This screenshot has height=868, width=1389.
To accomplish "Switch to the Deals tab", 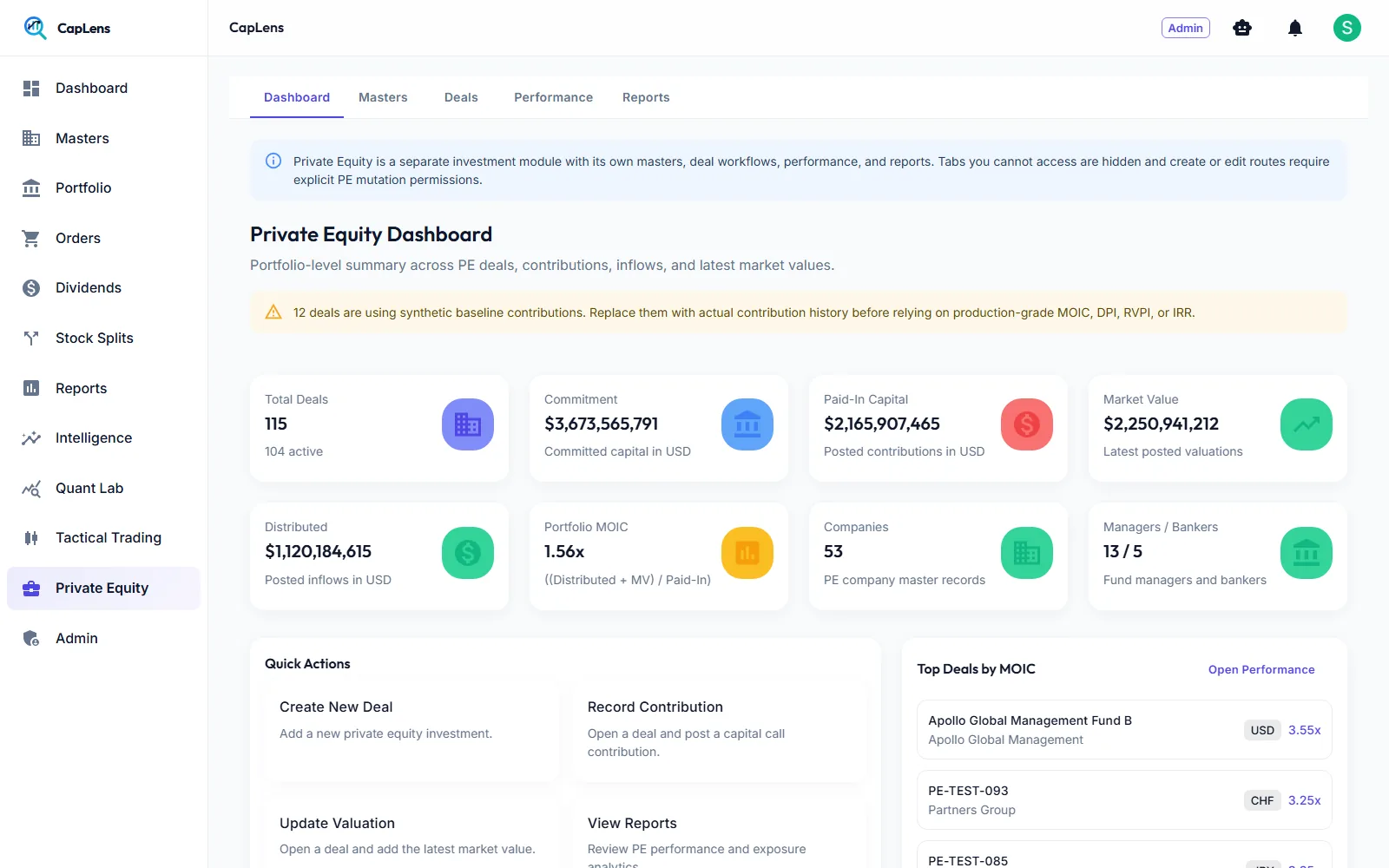I will [461, 97].
